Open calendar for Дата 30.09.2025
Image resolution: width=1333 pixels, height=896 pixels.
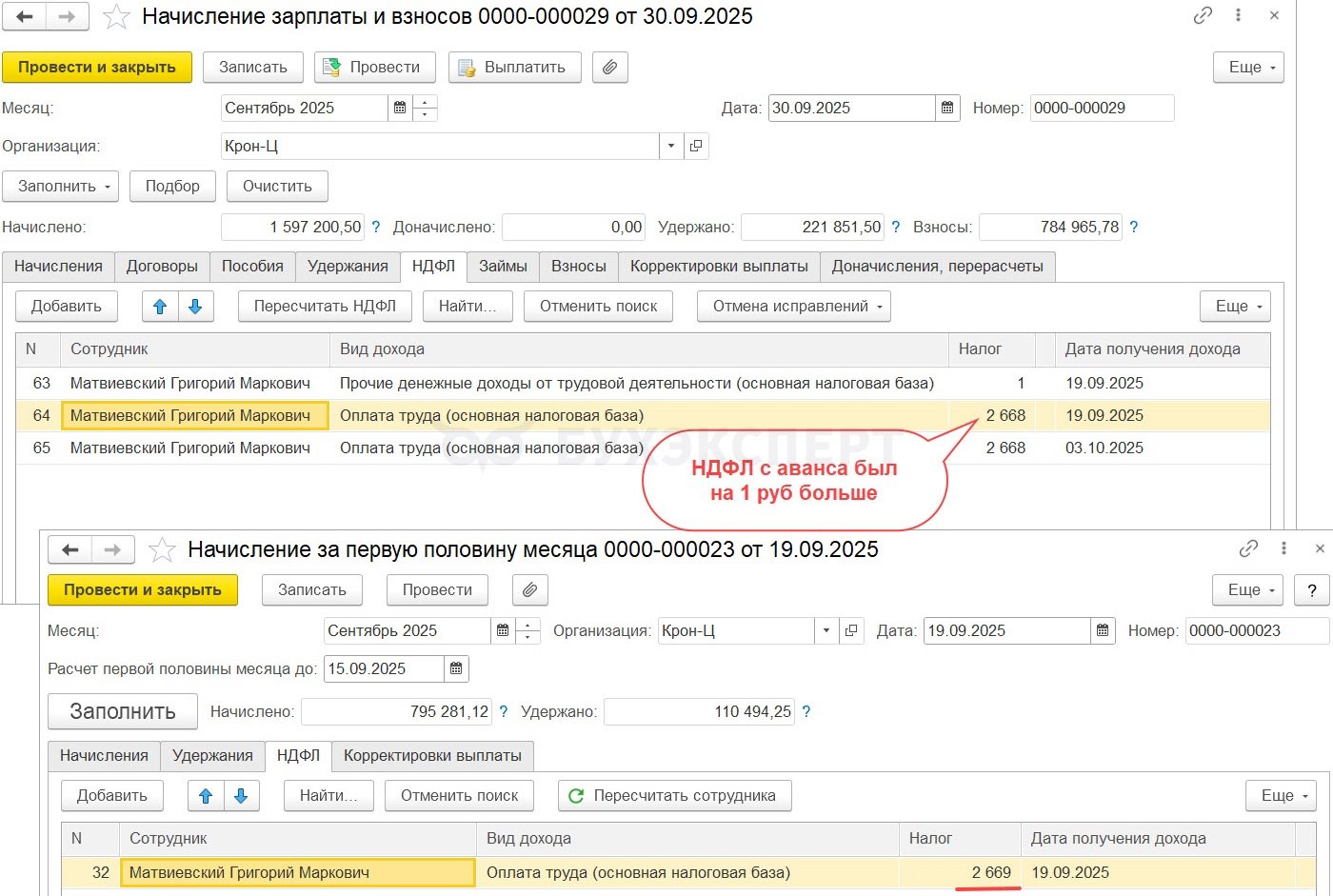coord(947,108)
